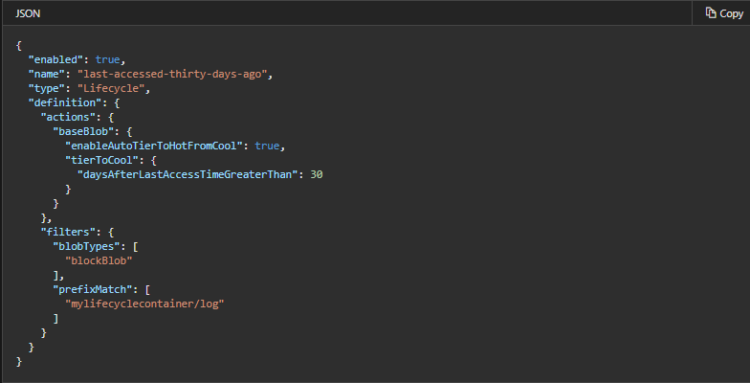Click the "actions" key
This screenshot has width=750, height=383.
[68, 117]
